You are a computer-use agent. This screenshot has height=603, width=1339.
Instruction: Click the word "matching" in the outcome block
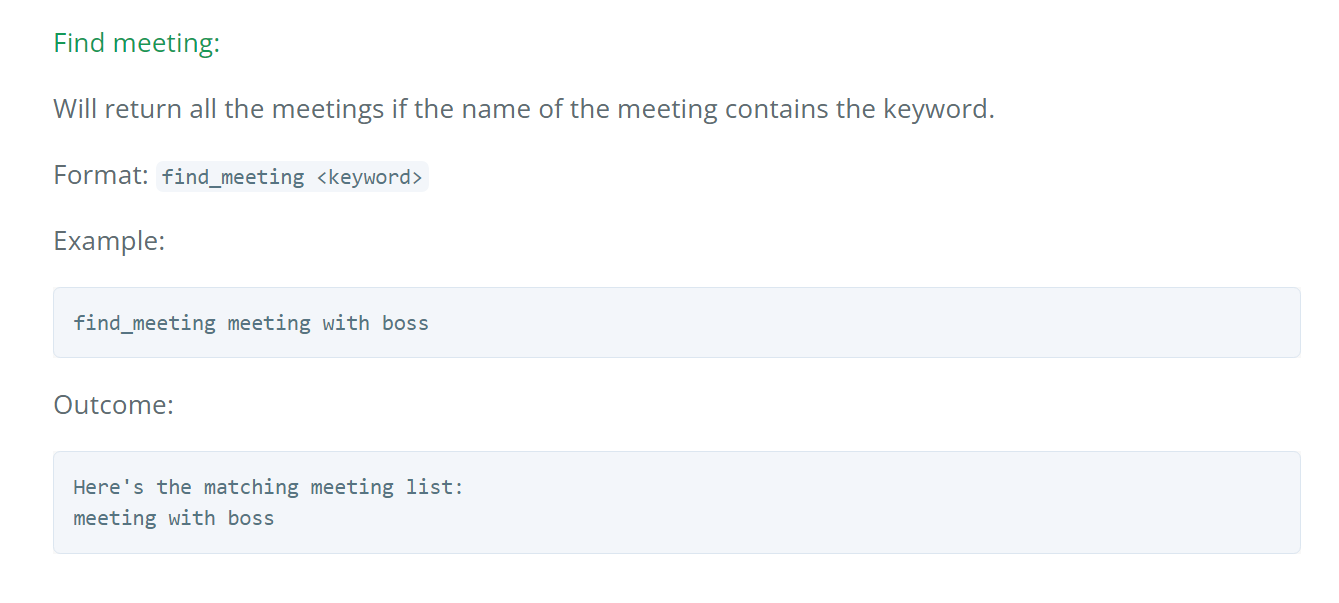coord(251,487)
